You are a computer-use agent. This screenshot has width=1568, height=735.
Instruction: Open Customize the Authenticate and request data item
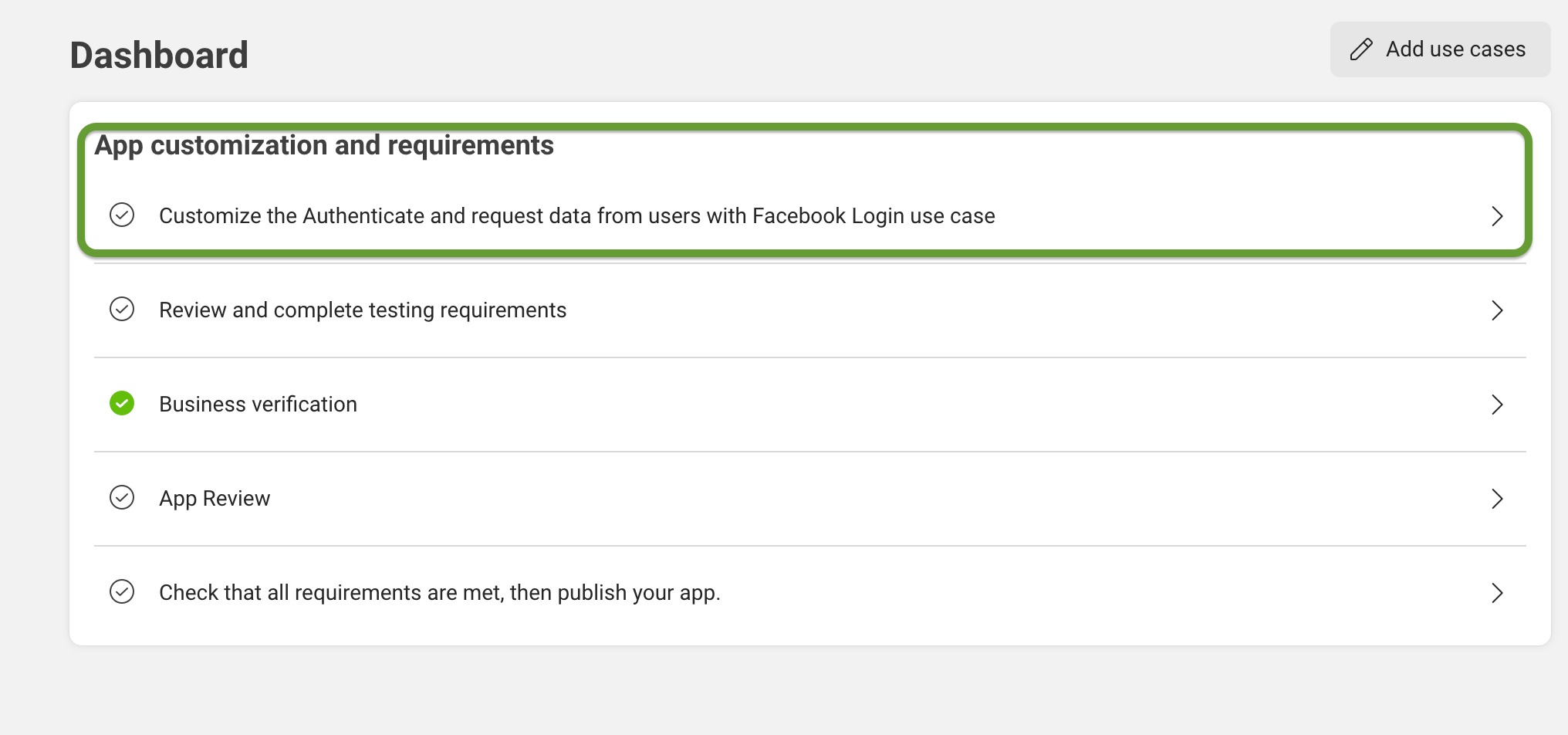tap(810, 216)
